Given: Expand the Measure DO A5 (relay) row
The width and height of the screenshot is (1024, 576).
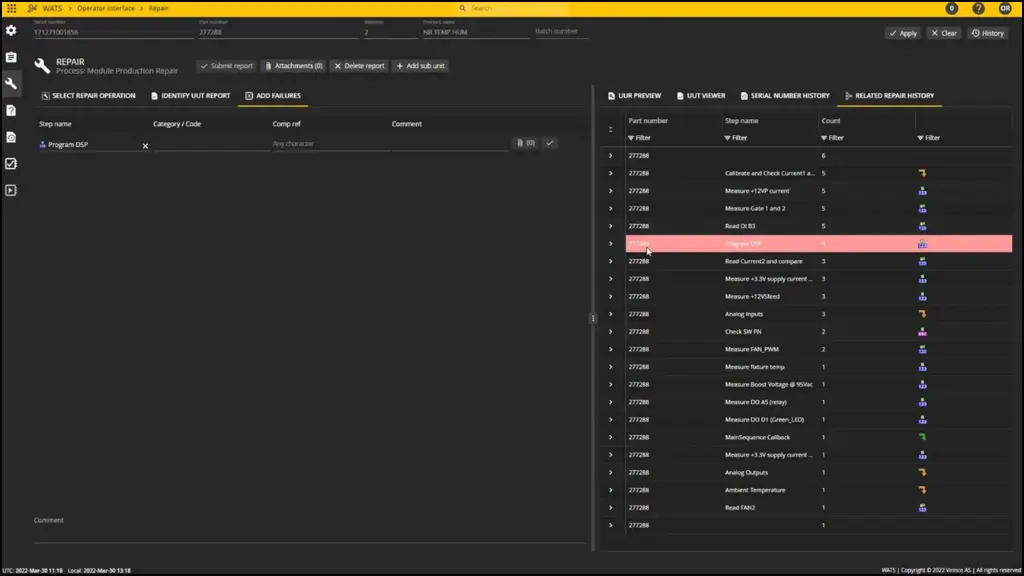Looking at the screenshot, I should coord(611,402).
